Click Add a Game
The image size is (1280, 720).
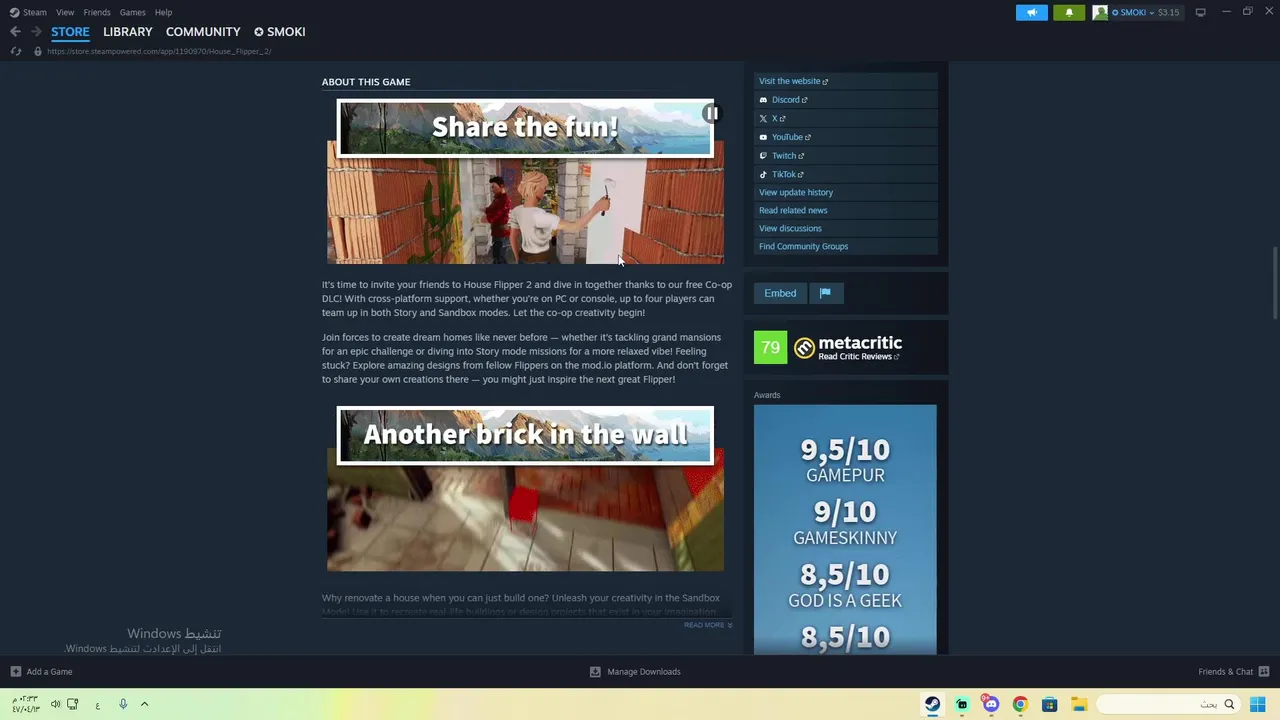41,672
